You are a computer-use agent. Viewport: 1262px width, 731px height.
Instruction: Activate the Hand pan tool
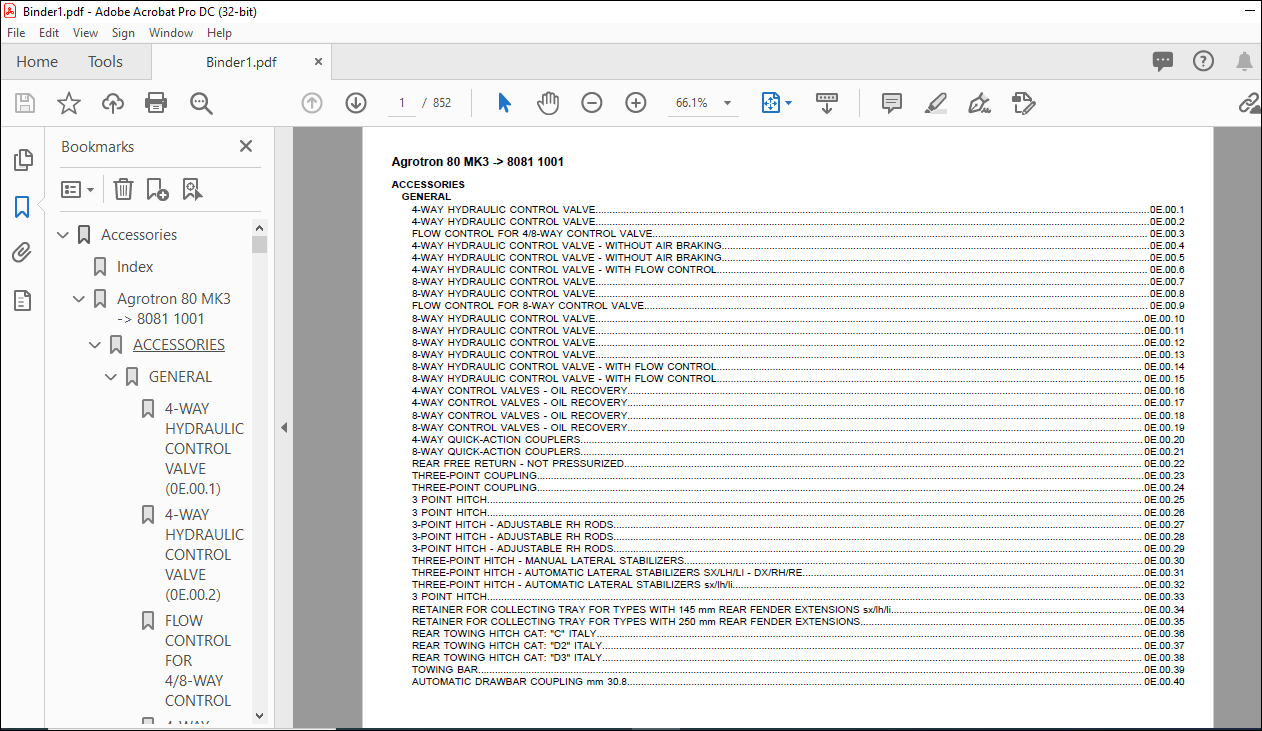click(x=548, y=103)
